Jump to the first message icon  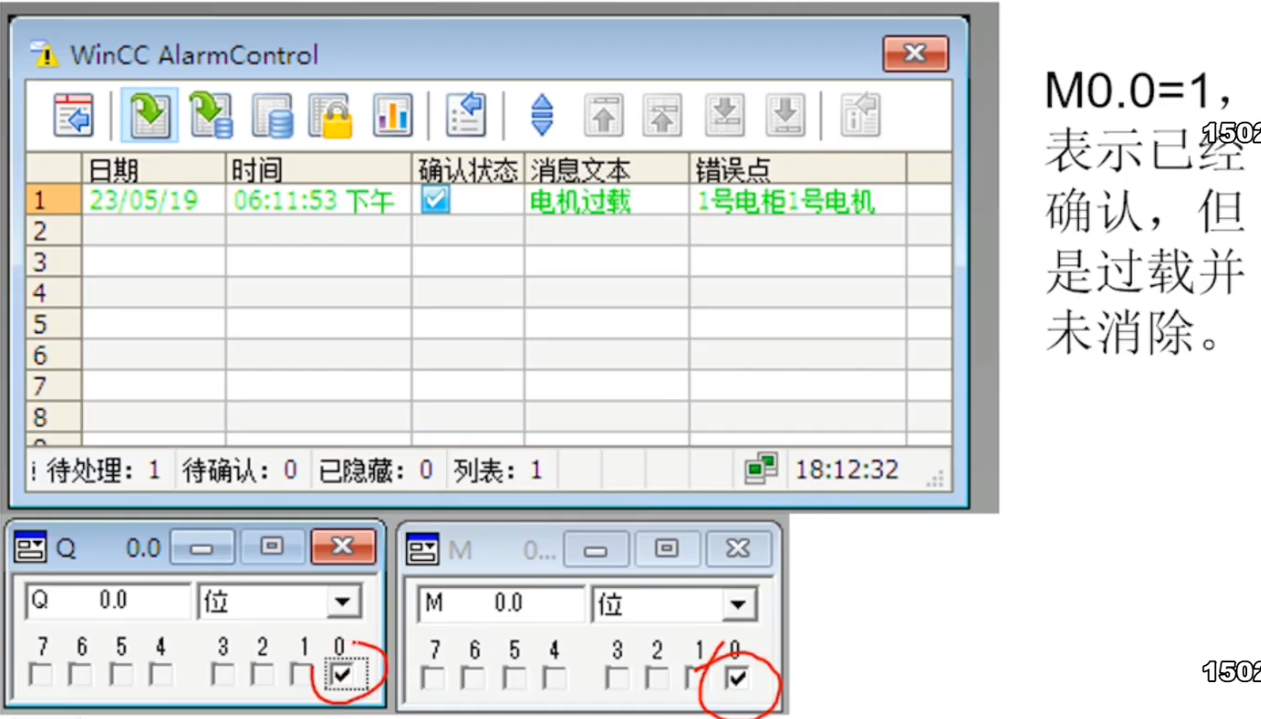(x=604, y=115)
